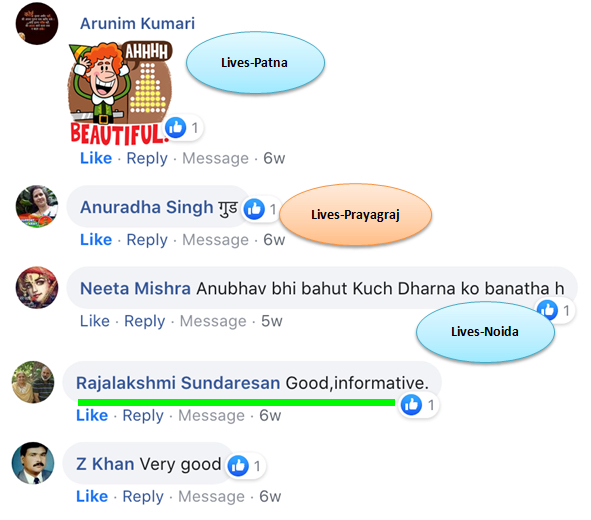Click like reaction icon on Arunim Kumari's sticker
The height and width of the screenshot is (520, 591).
tap(176, 127)
